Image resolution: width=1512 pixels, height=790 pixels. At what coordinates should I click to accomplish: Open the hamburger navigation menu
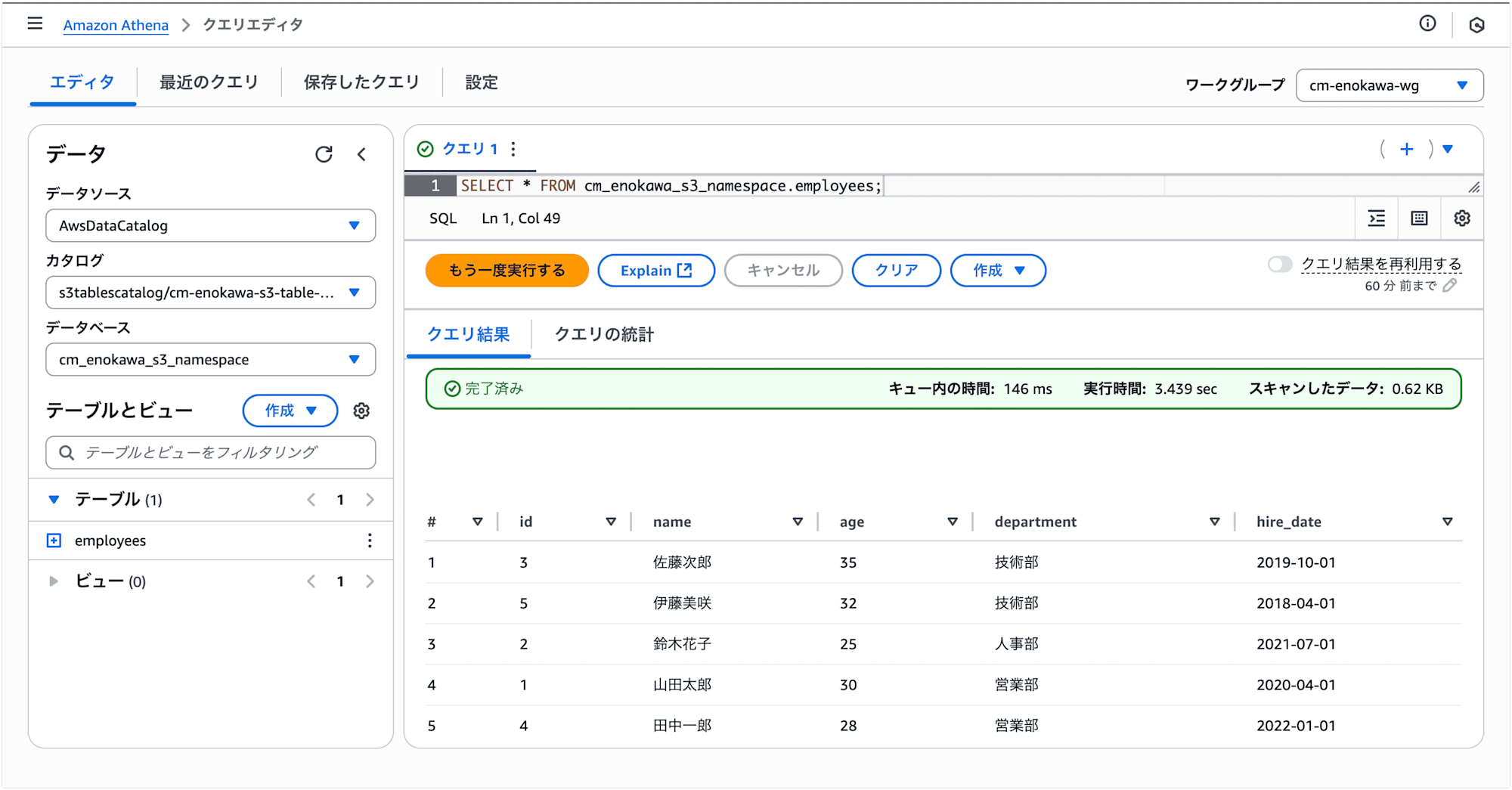pos(35,23)
